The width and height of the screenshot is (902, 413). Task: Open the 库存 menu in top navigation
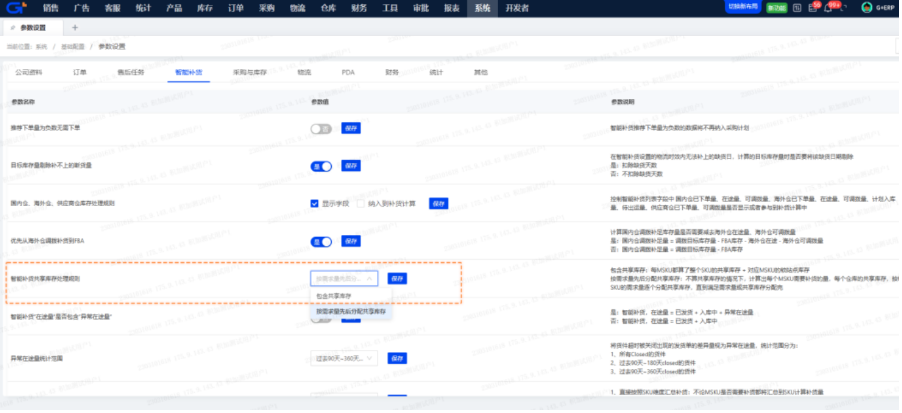pyautogui.click(x=200, y=7)
